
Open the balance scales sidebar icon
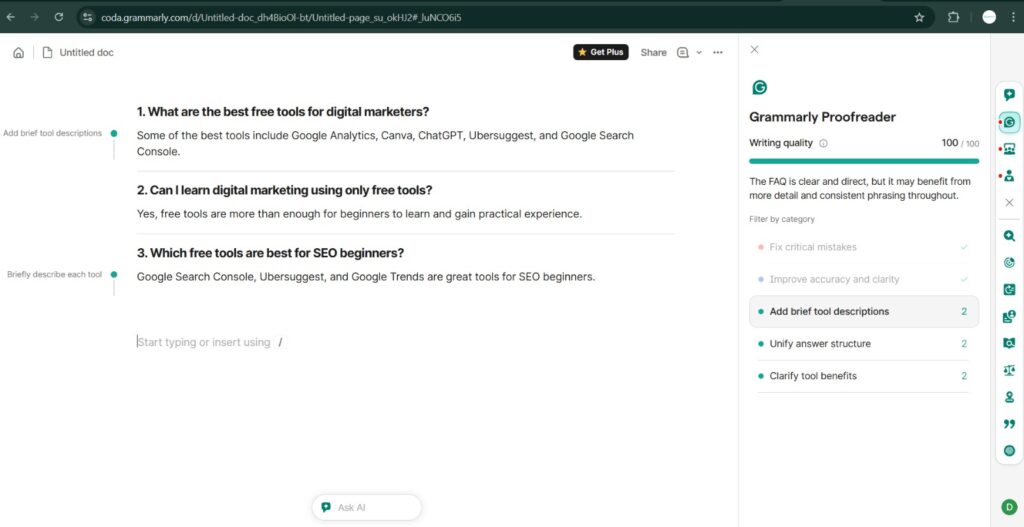click(x=1010, y=370)
